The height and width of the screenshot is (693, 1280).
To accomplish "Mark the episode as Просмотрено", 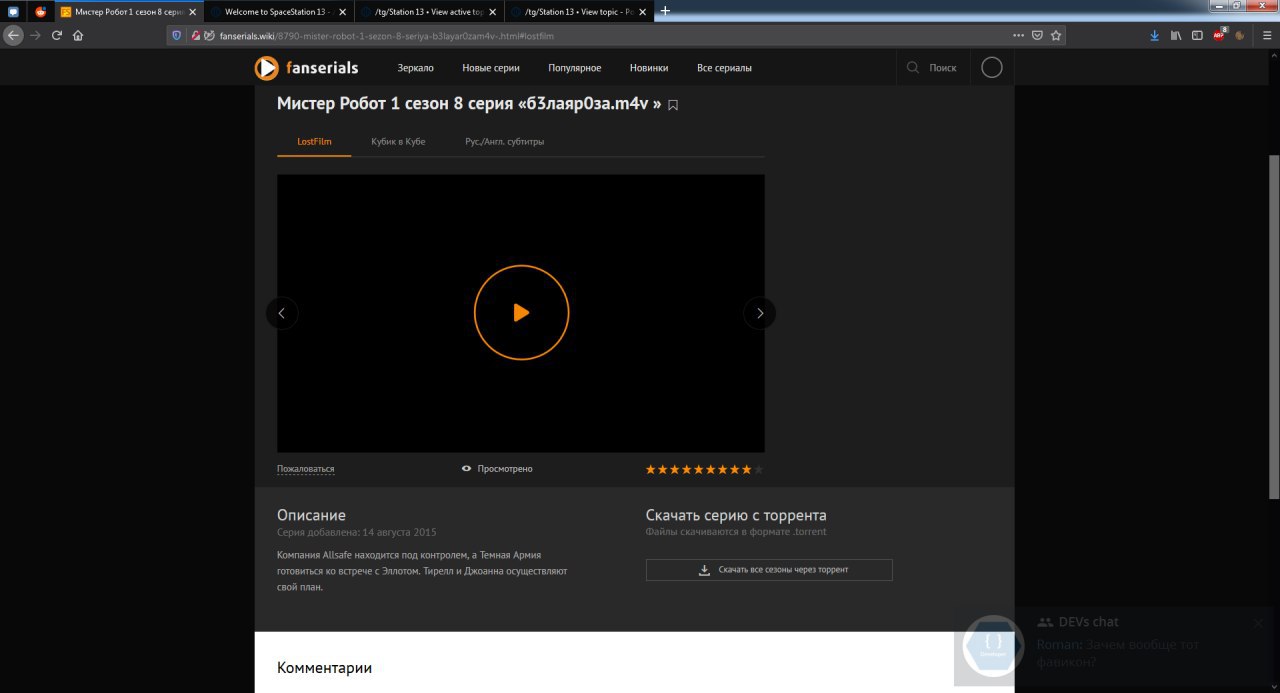I will [497, 468].
